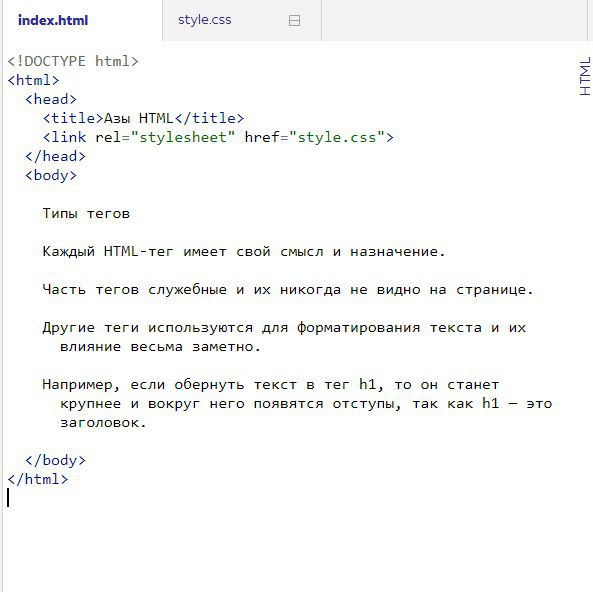The image size is (593, 592).
Task: Click the closing </body> tag
Action: pyautogui.click(x=55, y=460)
